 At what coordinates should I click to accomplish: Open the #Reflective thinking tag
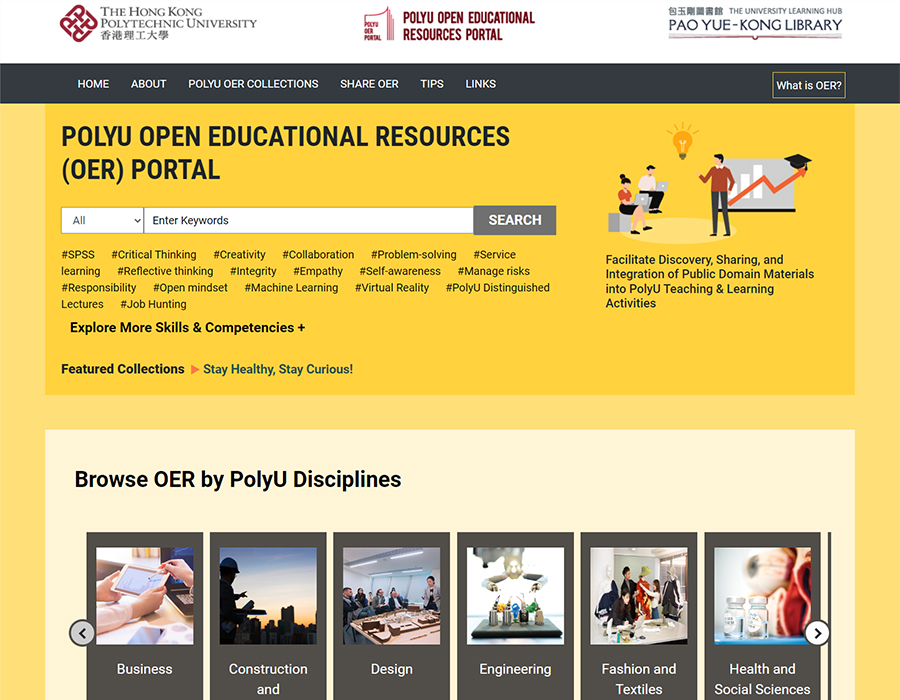165,271
